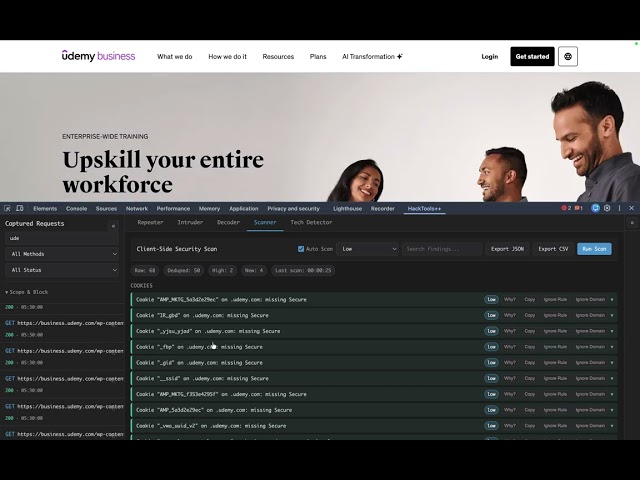The width and height of the screenshot is (640, 480).
Task: Copy the AMP_MKTG_5a3d2e29ec cookie finding
Action: tap(529, 300)
